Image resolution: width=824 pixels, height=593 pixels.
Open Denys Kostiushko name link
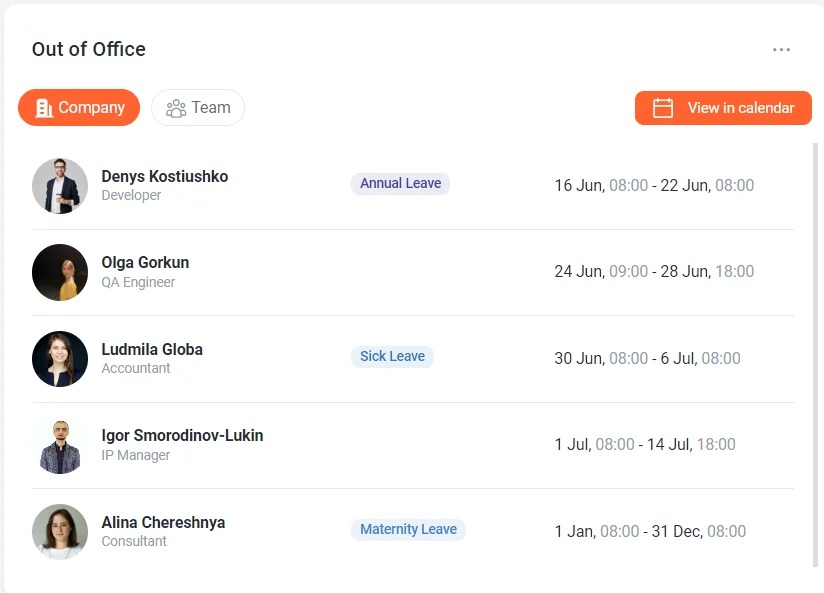click(164, 177)
